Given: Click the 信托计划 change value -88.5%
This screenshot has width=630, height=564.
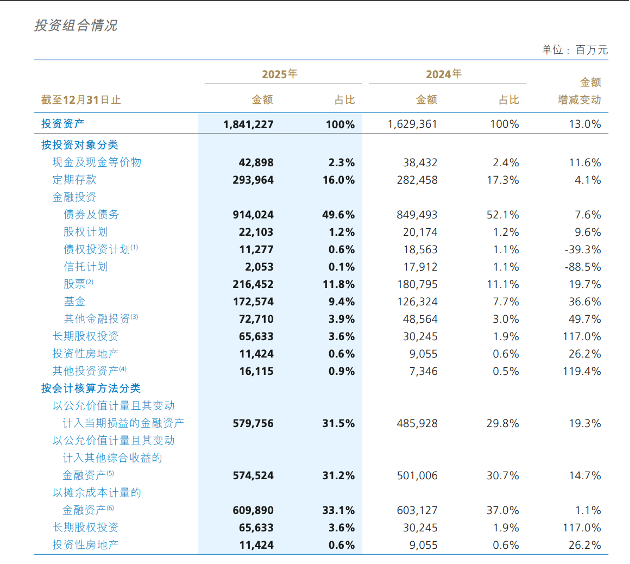Looking at the screenshot, I should click(583, 267).
